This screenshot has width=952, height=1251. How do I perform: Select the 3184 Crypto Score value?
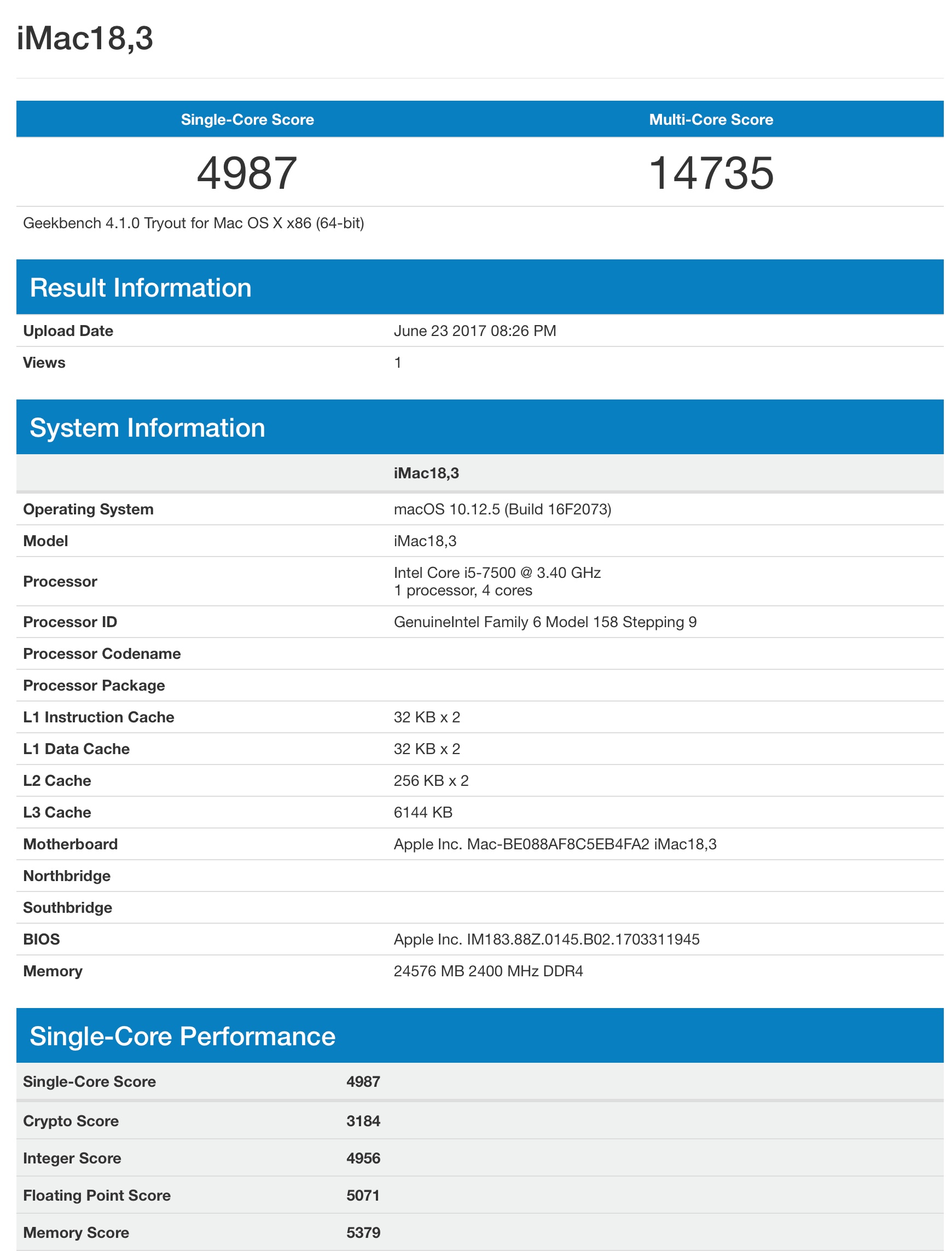coord(363,1121)
